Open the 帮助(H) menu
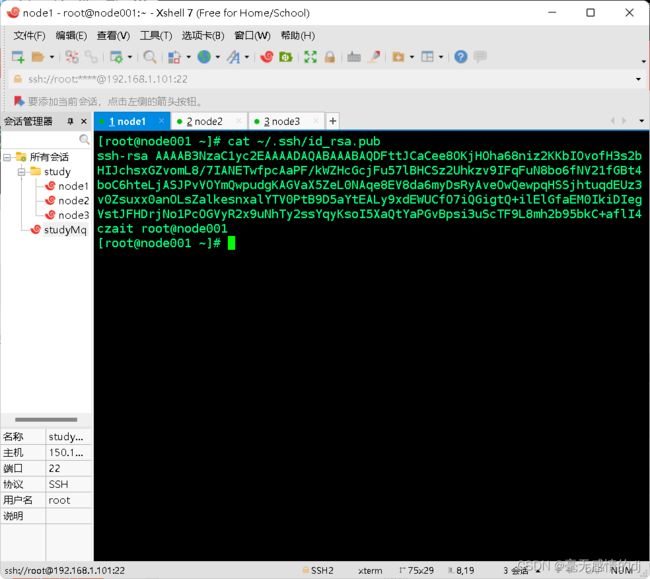The height and width of the screenshot is (579, 650). pyautogui.click(x=298, y=36)
